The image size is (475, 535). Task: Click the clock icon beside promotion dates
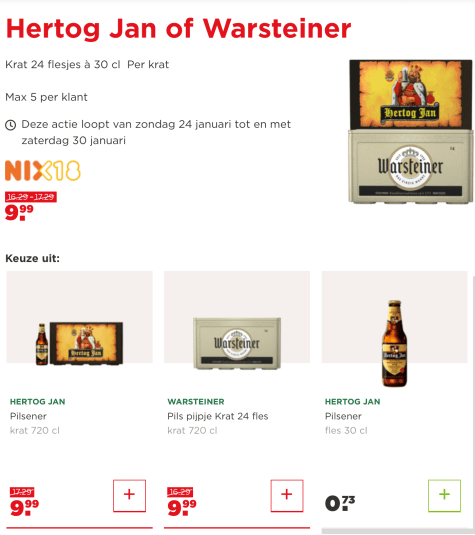click(x=11, y=125)
